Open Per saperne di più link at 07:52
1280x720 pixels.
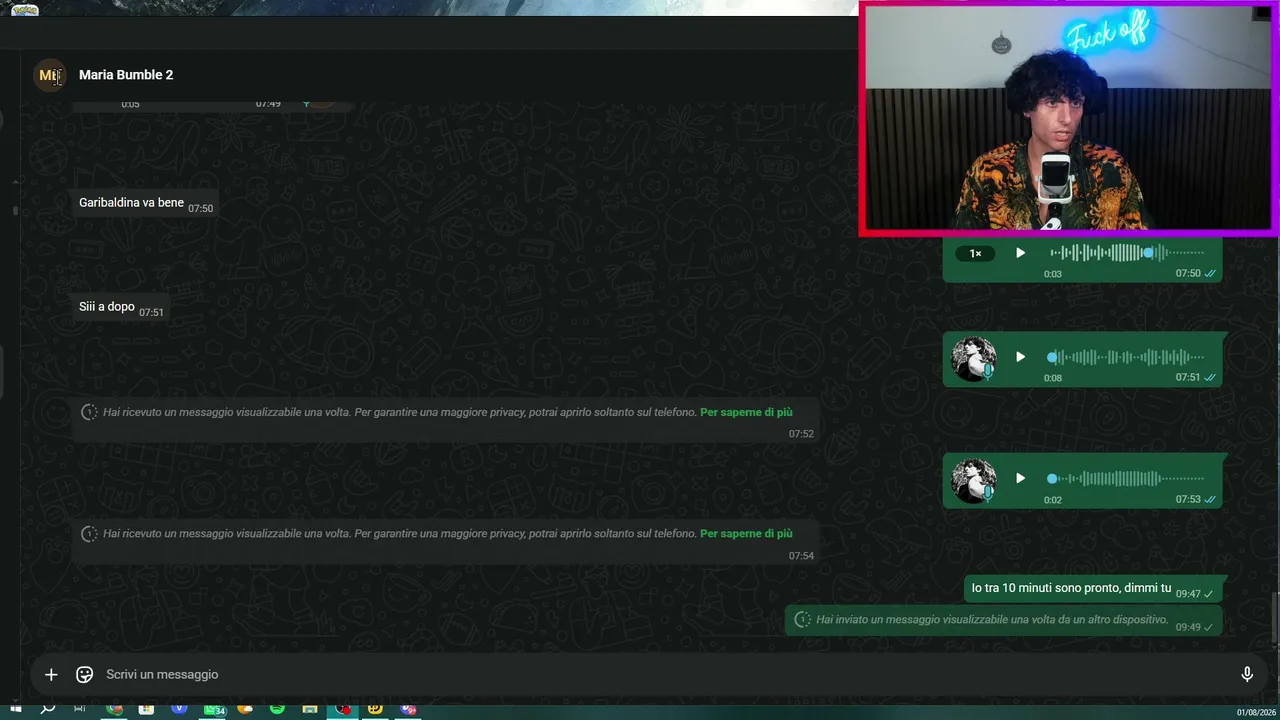[x=746, y=412]
